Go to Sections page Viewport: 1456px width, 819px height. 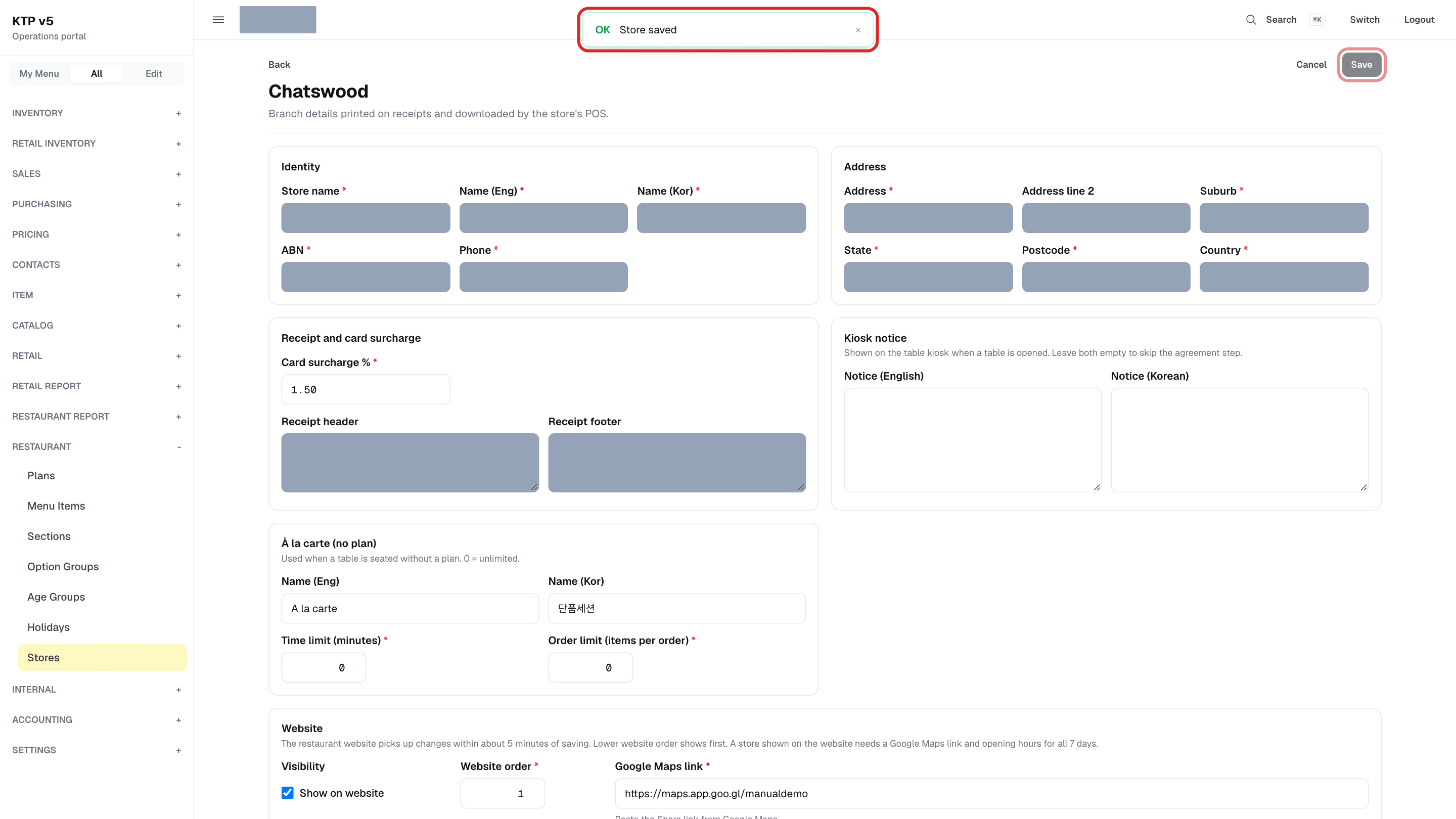(x=102, y=536)
